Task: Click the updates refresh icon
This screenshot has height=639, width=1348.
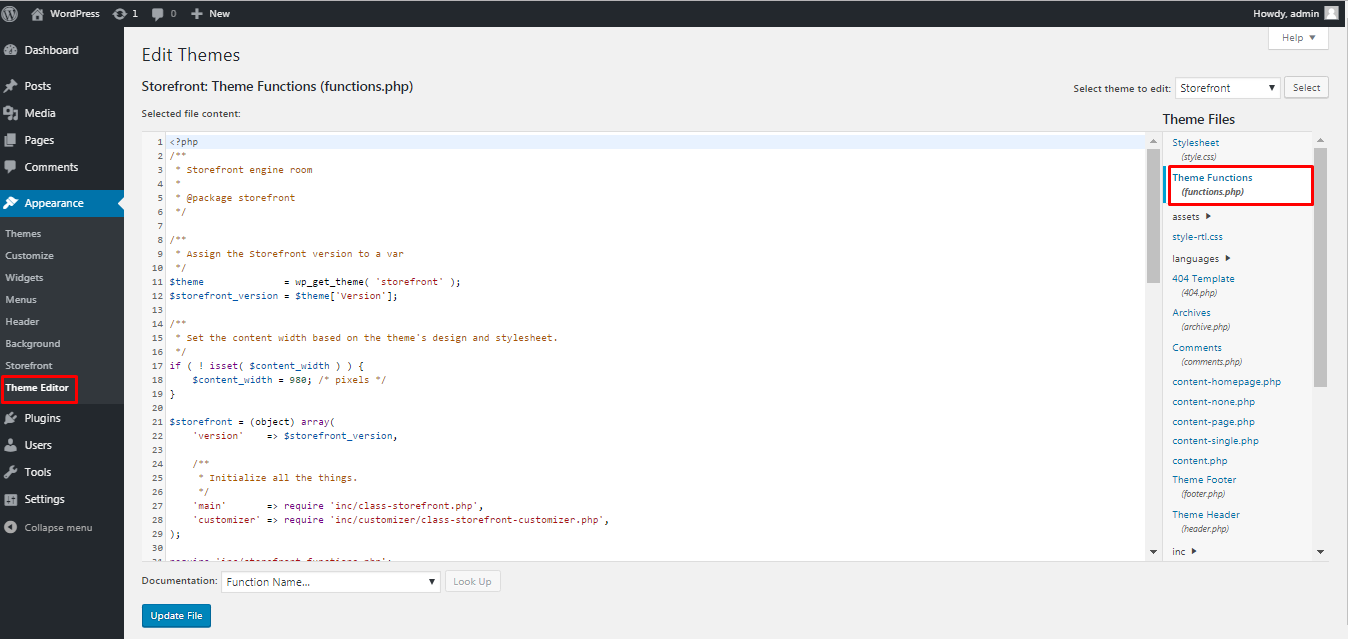Action: (120, 13)
